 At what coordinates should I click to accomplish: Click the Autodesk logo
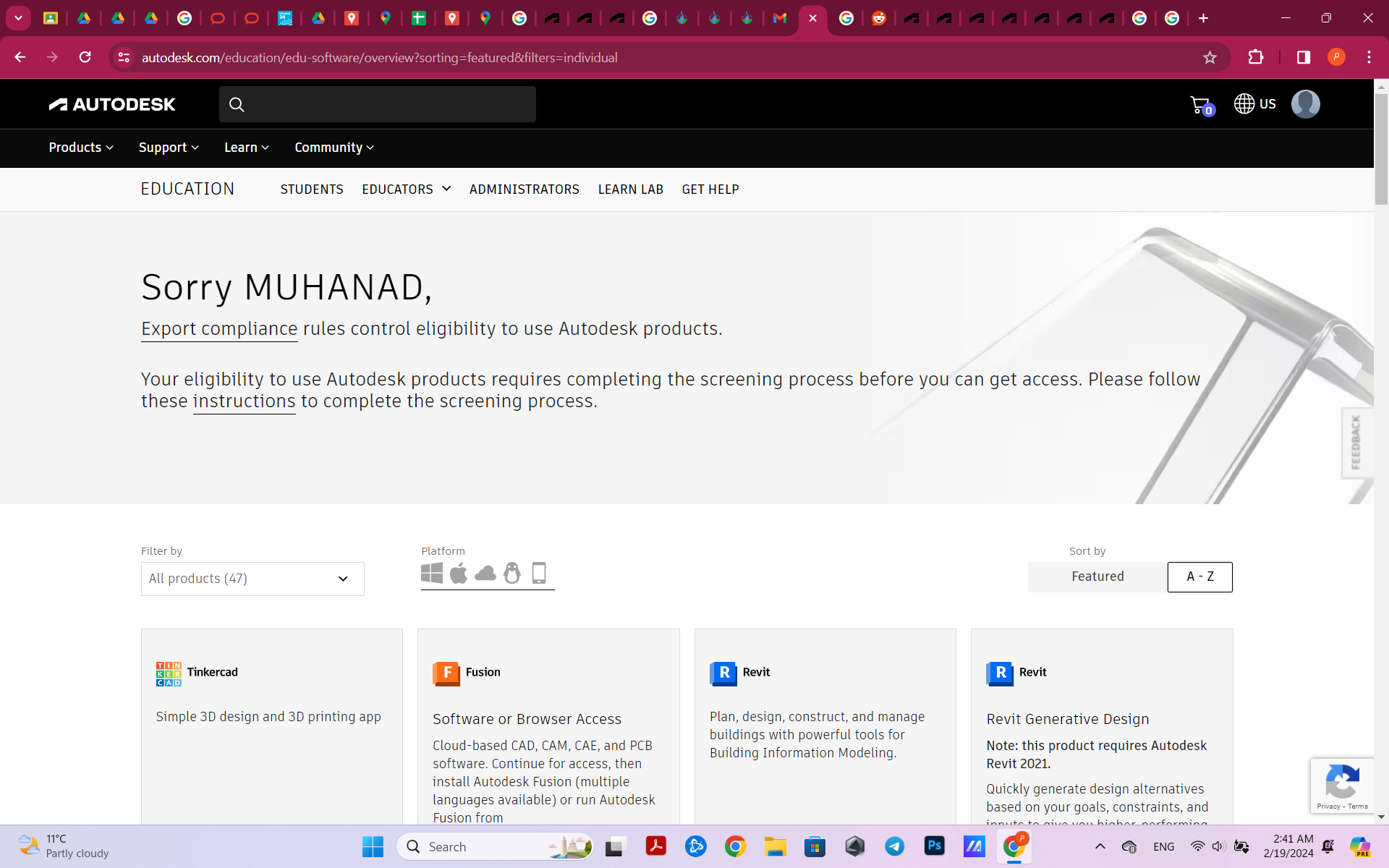112,104
